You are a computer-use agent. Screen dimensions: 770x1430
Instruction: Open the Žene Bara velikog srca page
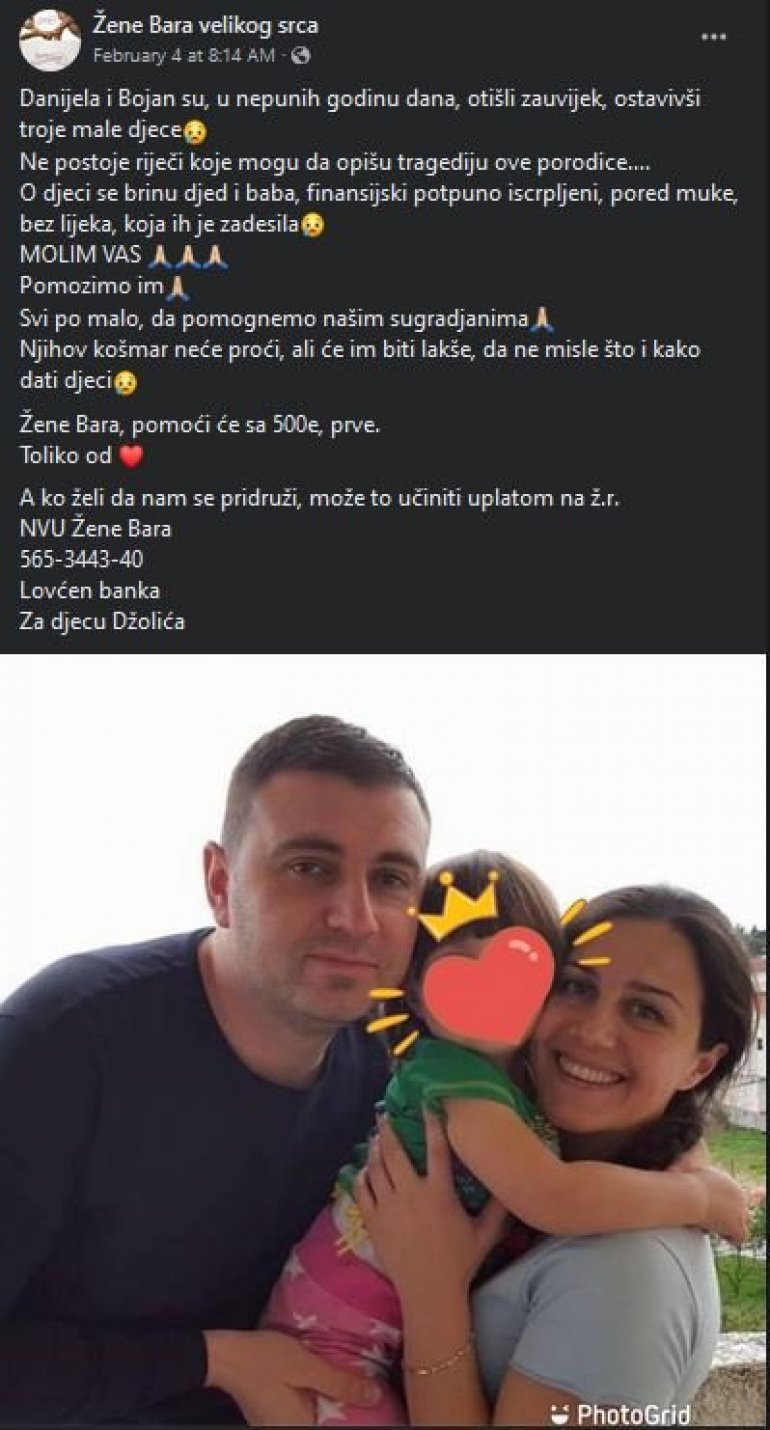click(x=205, y=26)
